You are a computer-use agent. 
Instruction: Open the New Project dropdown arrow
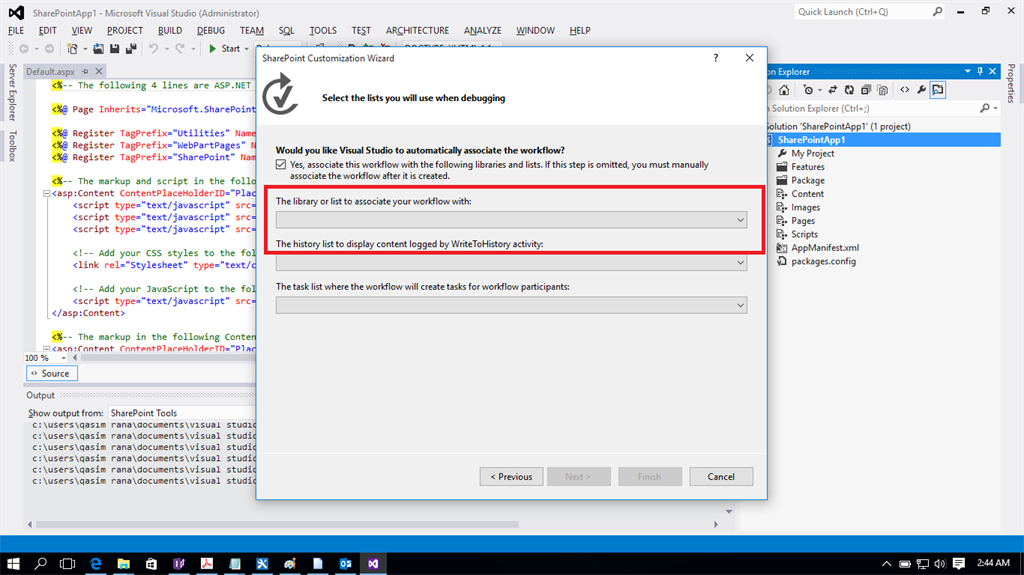click(85, 49)
